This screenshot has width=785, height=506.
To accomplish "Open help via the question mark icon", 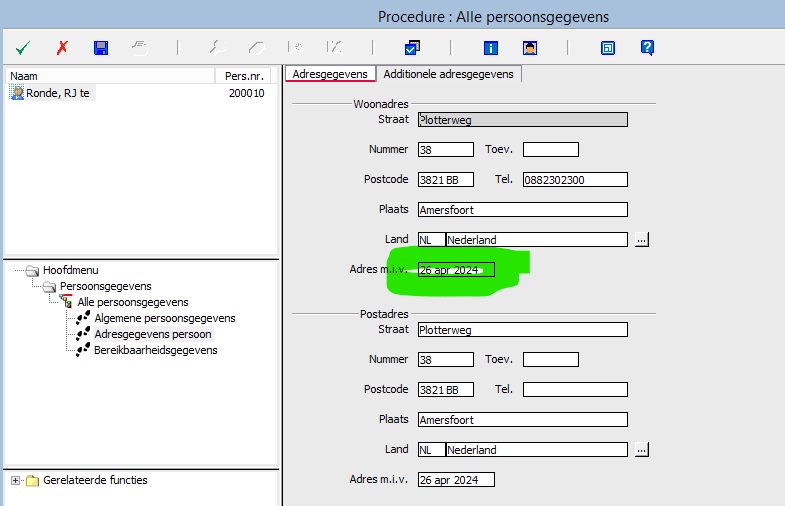I will (647, 48).
